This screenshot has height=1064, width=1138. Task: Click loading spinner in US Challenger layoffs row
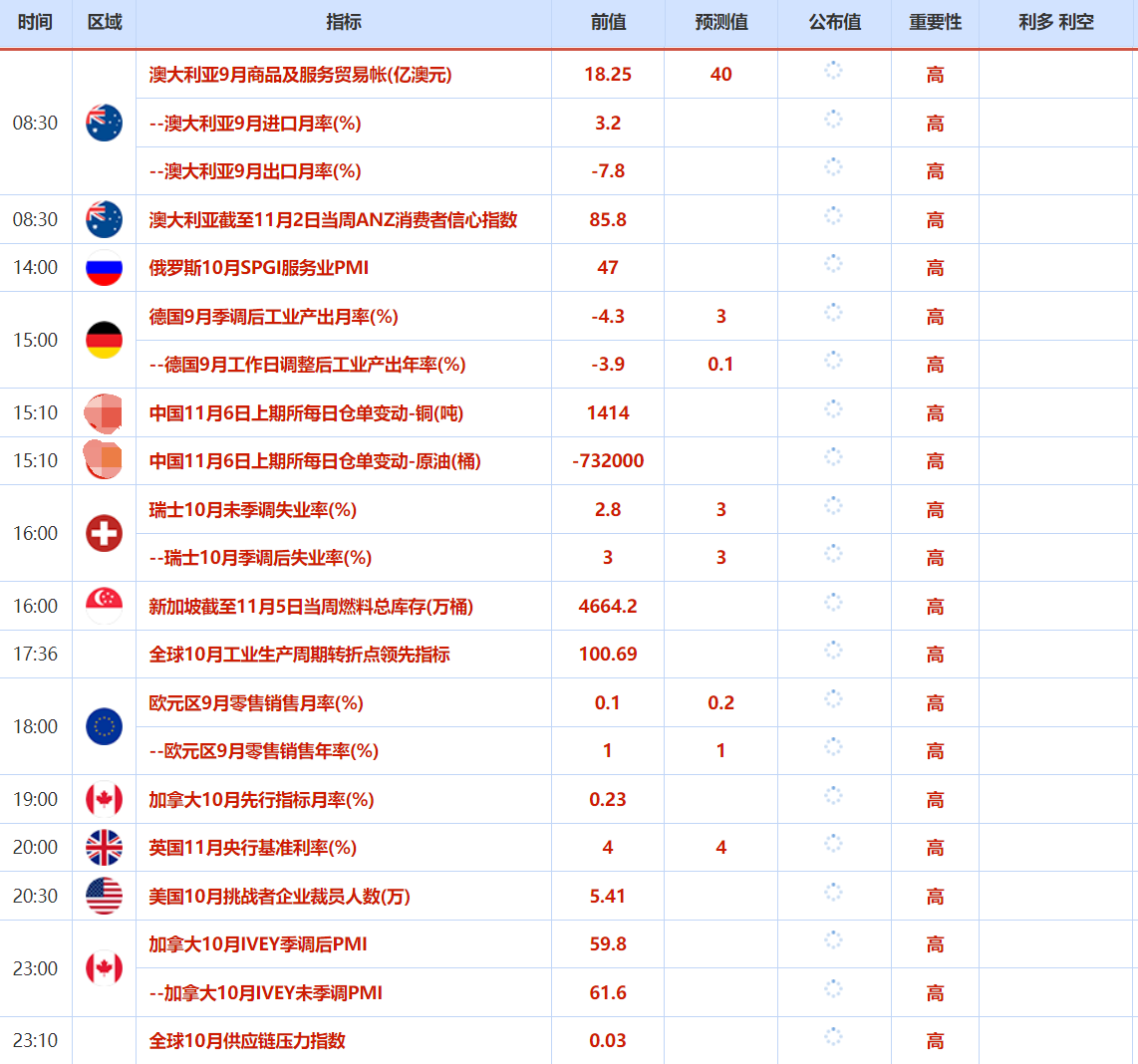[833, 892]
